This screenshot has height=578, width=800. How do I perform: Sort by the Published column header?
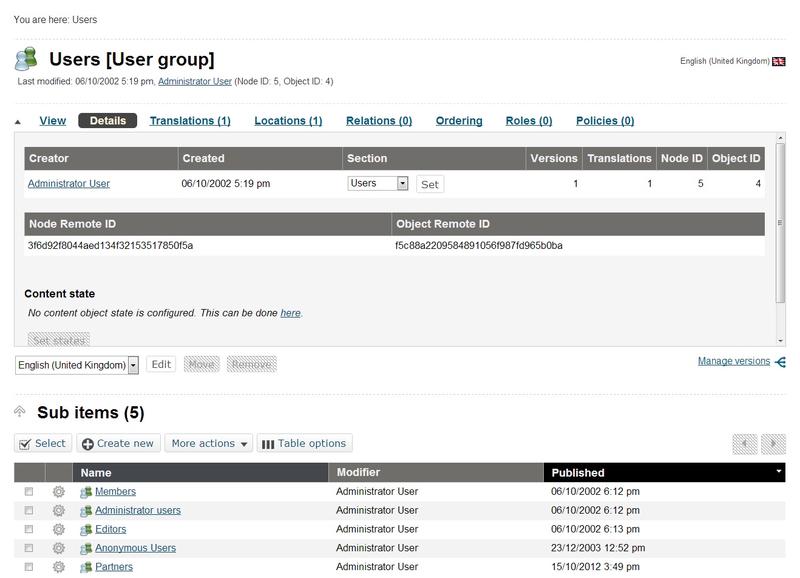[x=664, y=472]
